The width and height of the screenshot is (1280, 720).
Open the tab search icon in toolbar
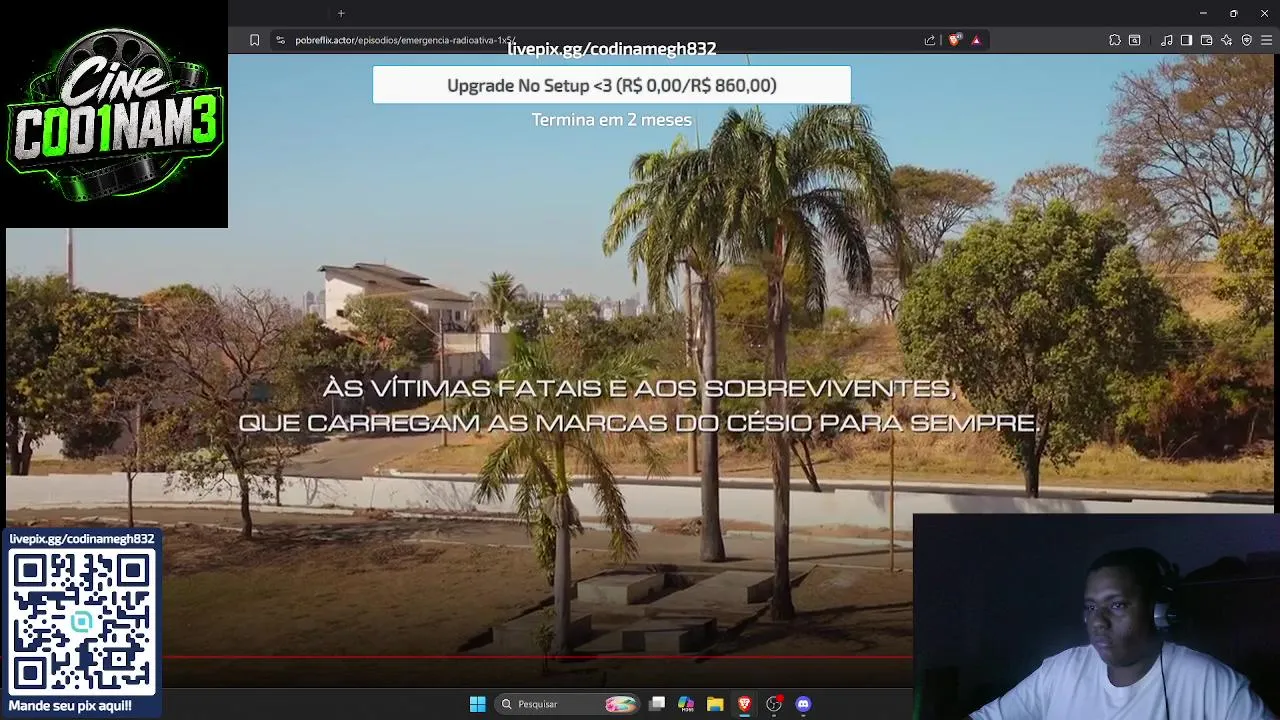[x=1135, y=40]
